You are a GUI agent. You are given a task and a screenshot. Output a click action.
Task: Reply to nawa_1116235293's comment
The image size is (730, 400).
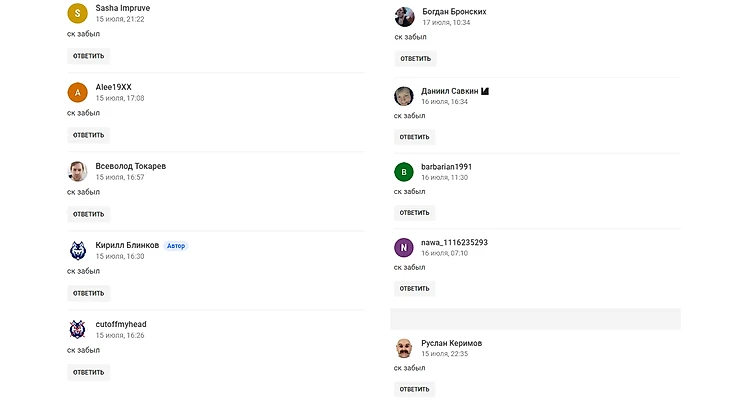coord(414,289)
